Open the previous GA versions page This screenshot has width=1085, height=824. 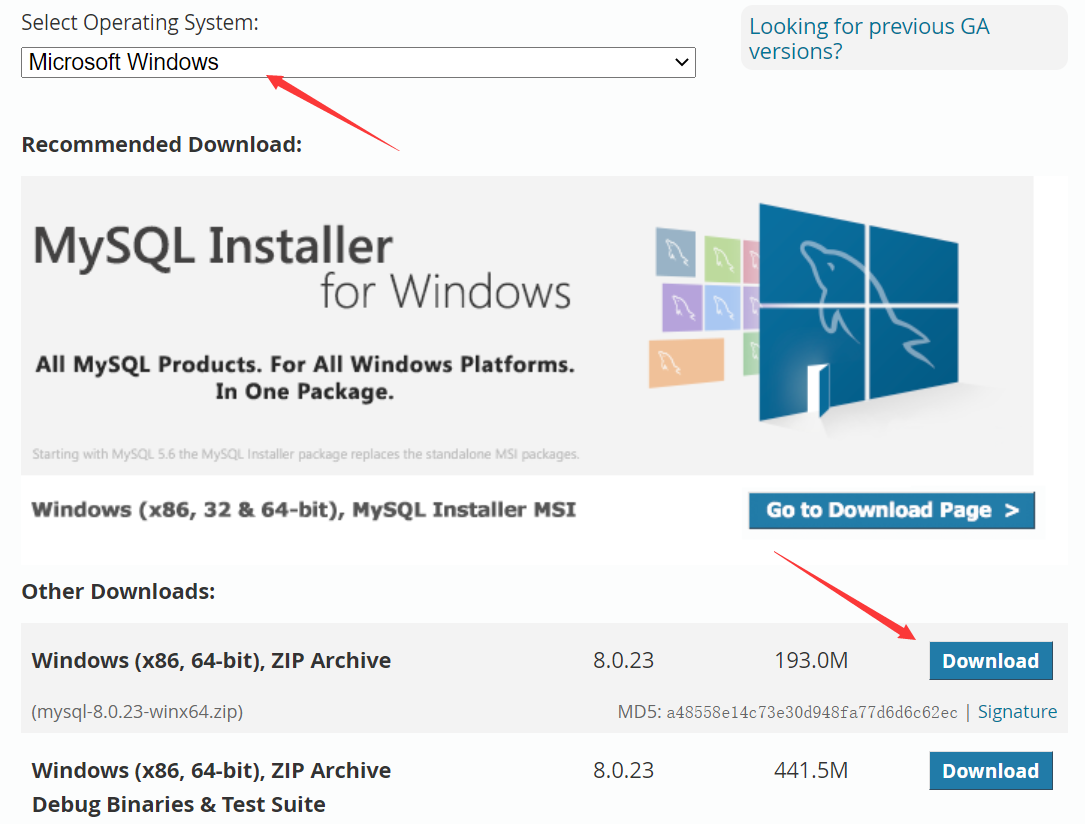click(868, 38)
